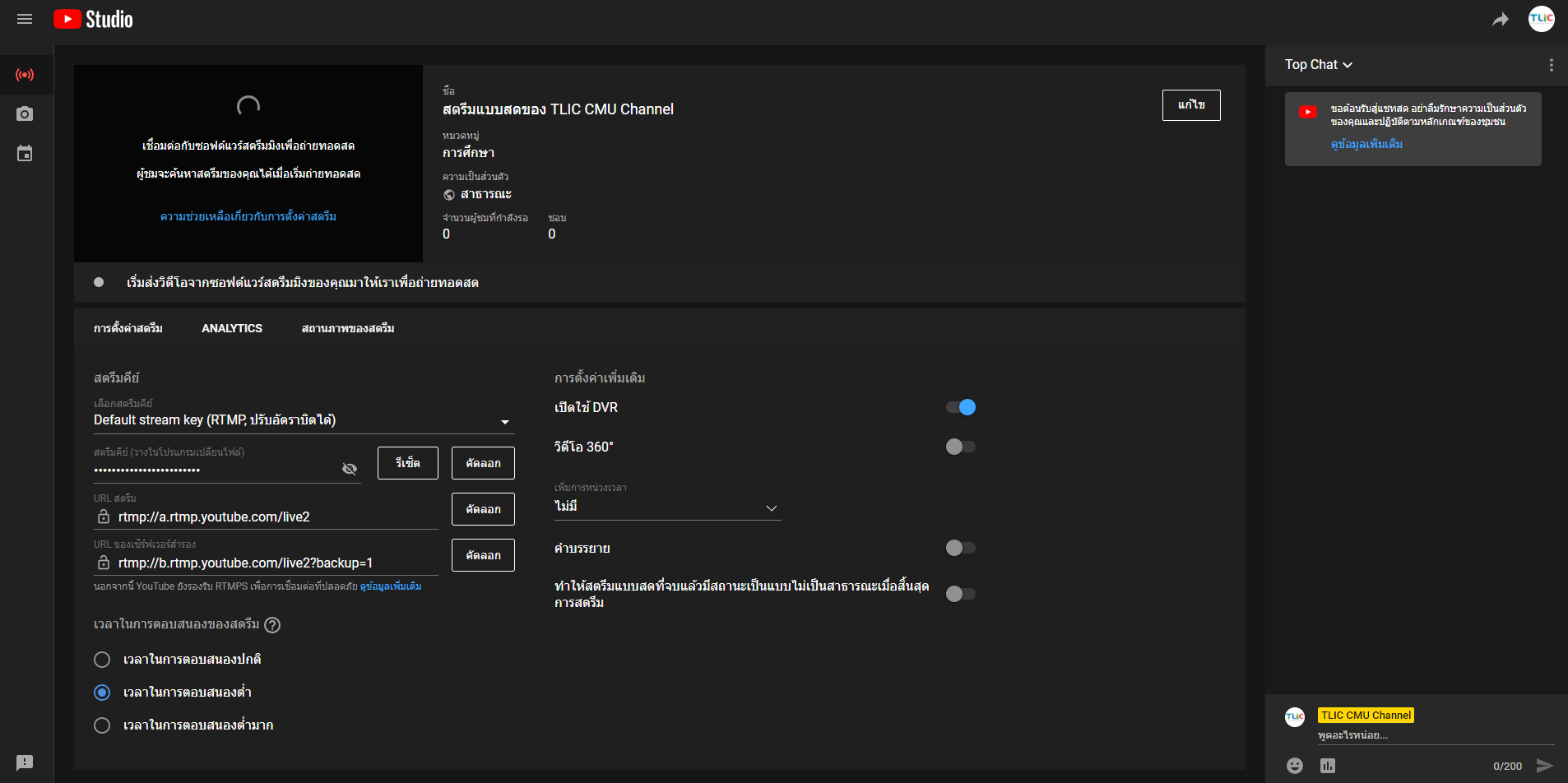Switch to the stream health tab
The image size is (1568, 783).
pos(348,328)
